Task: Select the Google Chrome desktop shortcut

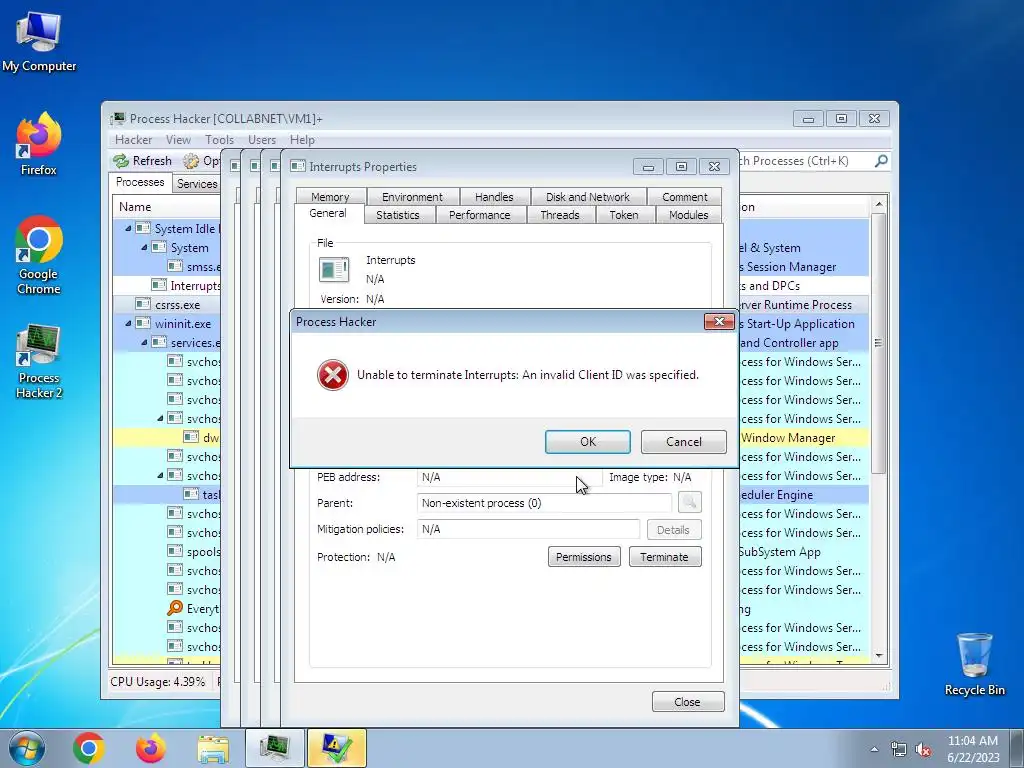Action: (39, 255)
